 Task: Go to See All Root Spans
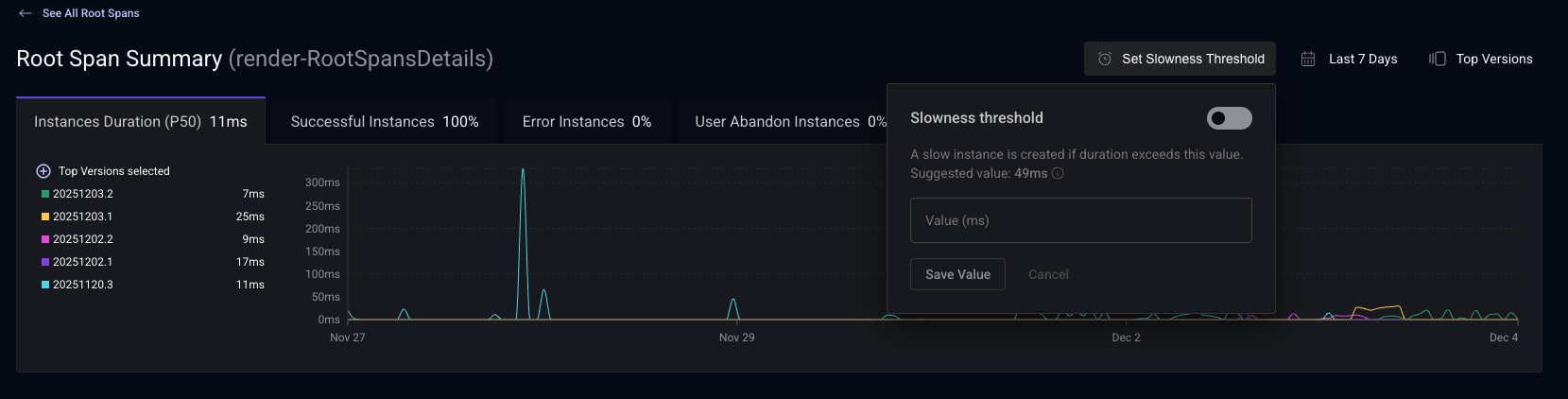pos(91,13)
